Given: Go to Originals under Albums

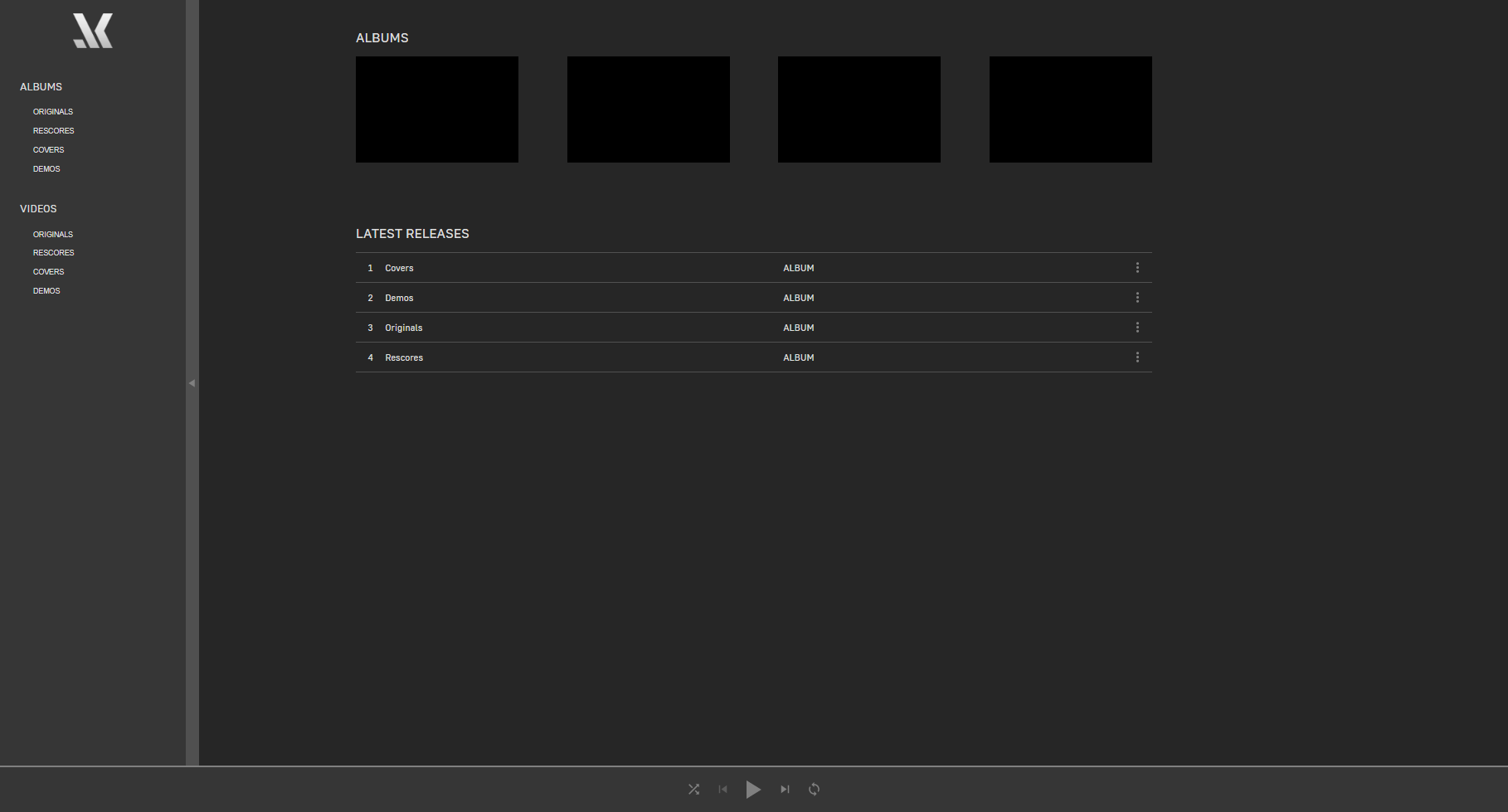Looking at the screenshot, I should (53, 112).
